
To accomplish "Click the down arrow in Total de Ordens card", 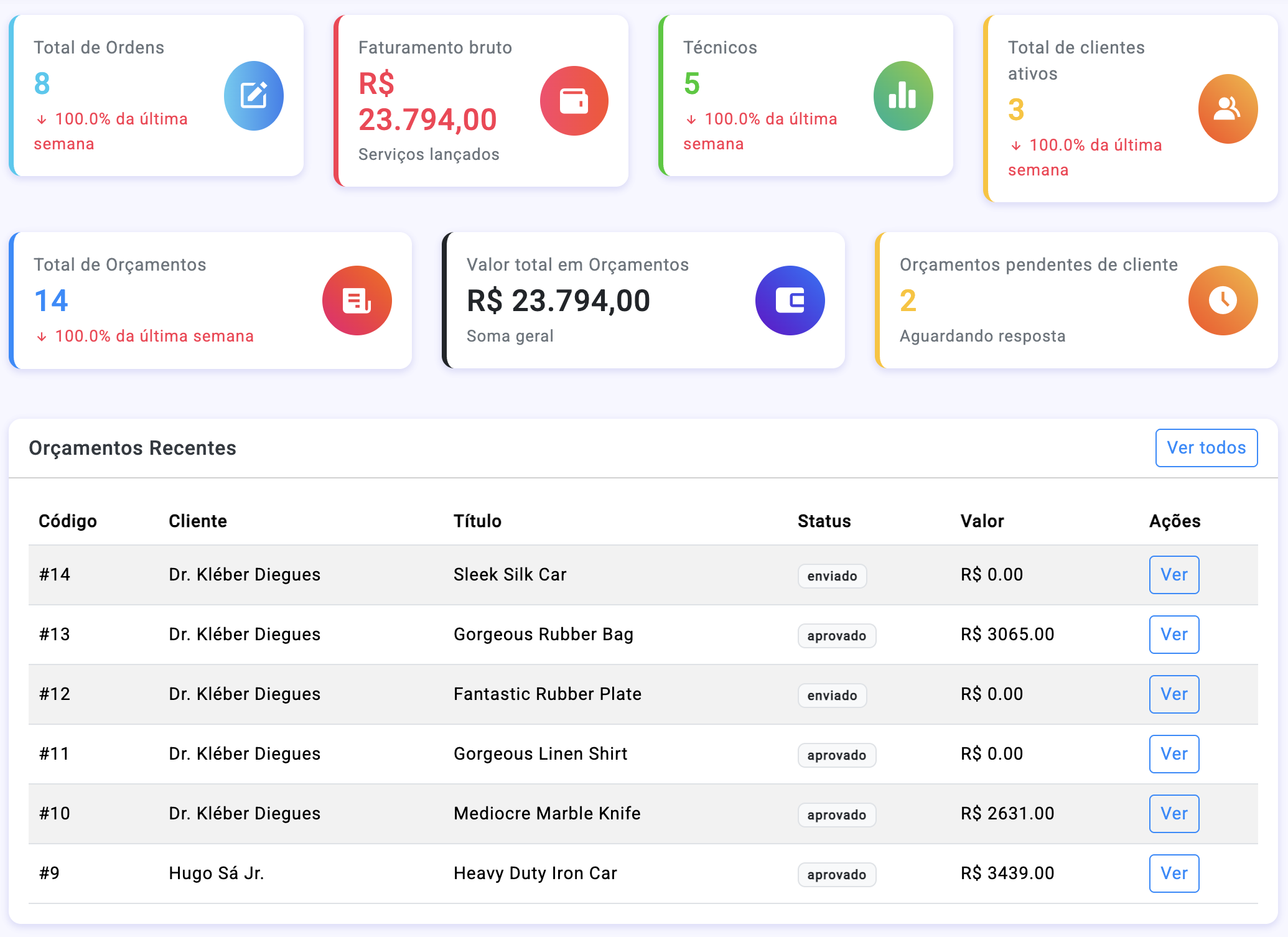I will (42, 119).
